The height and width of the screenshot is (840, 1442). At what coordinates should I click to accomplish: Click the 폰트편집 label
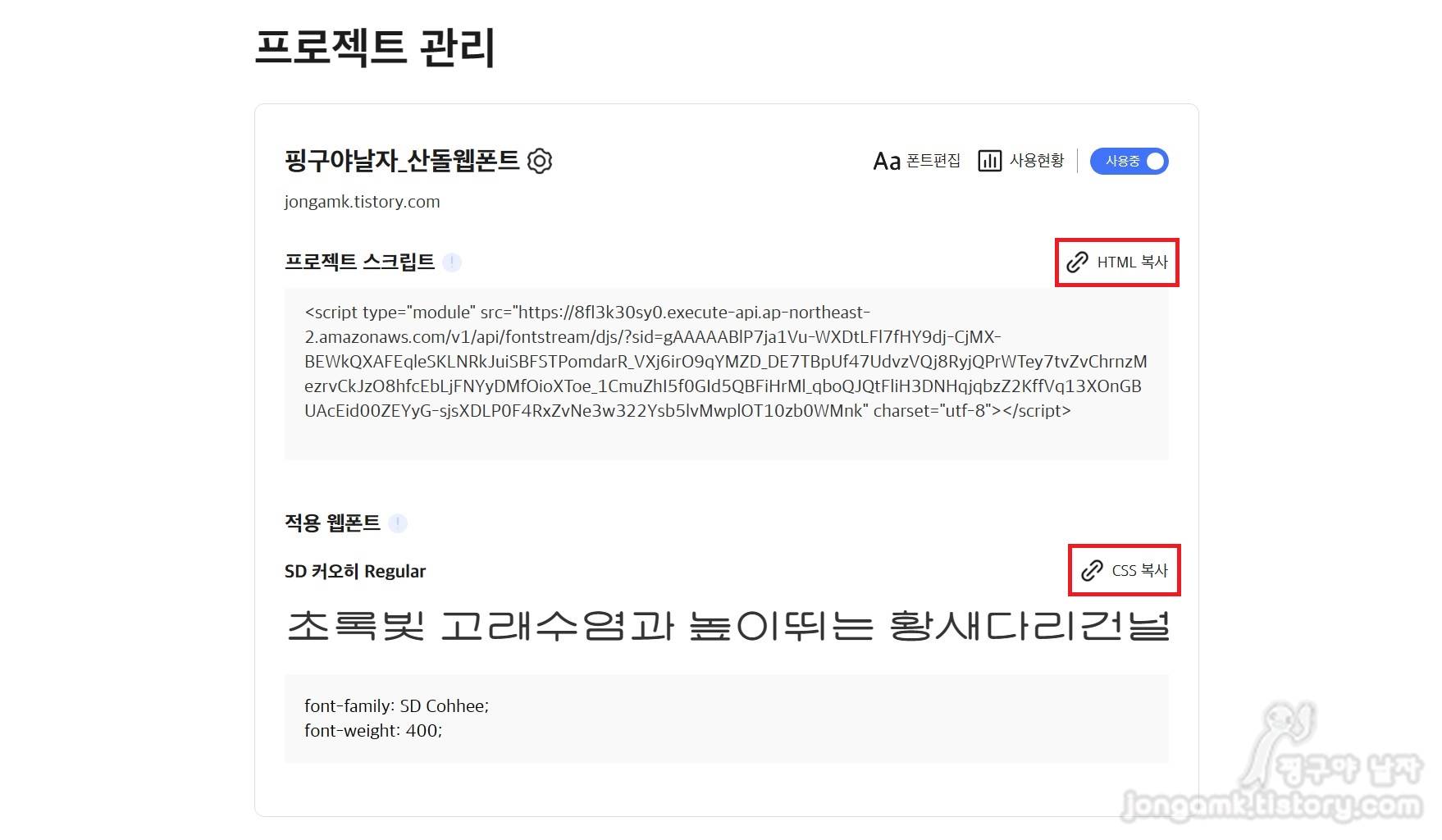pyautogui.click(x=933, y=161)
